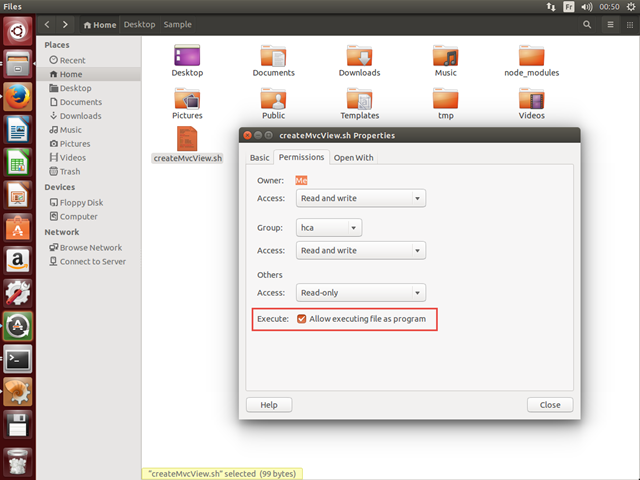Select createMvcView.sh file

coord(187,144)
